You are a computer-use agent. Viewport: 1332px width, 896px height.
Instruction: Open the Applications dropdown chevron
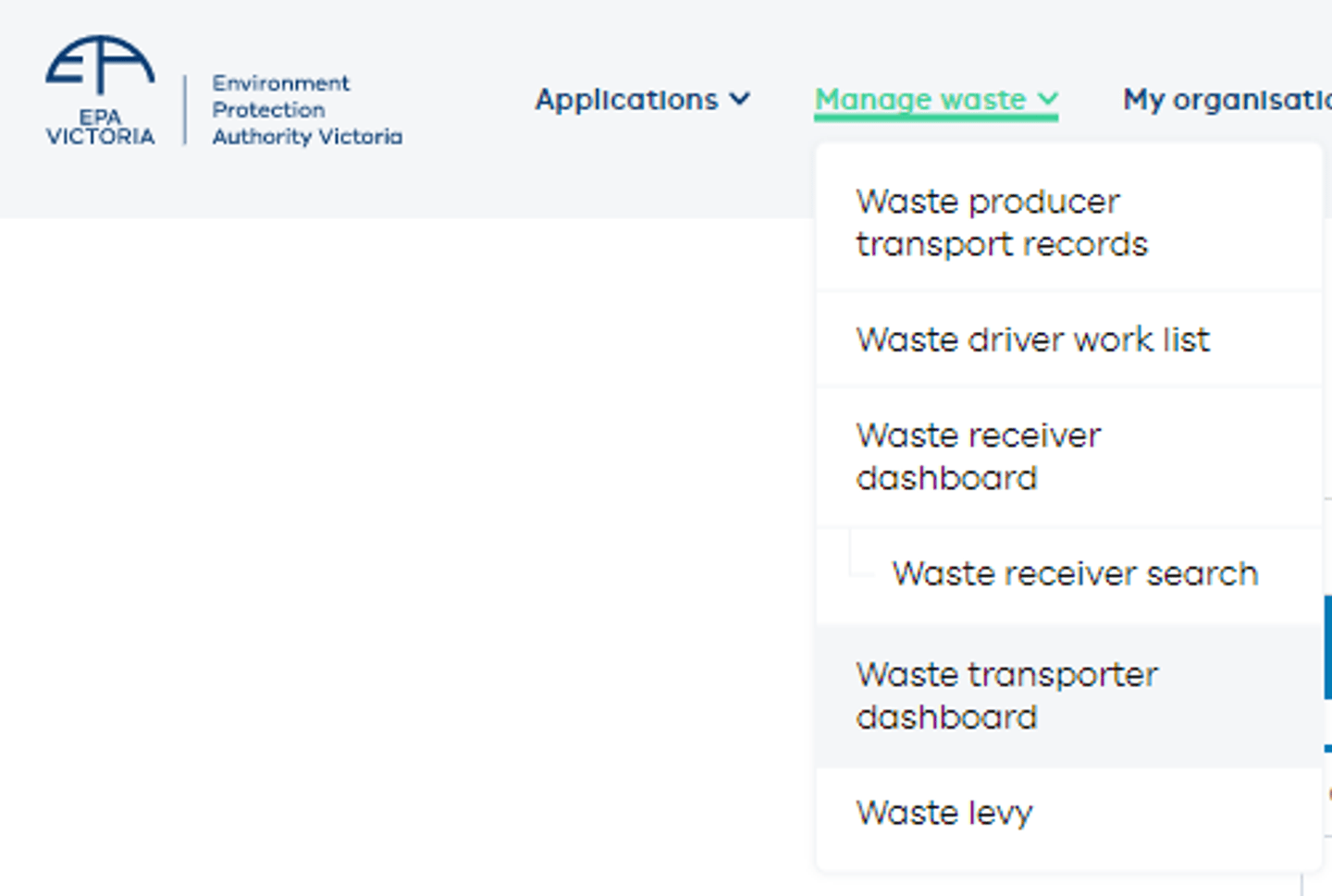click(x=741, y=100)
